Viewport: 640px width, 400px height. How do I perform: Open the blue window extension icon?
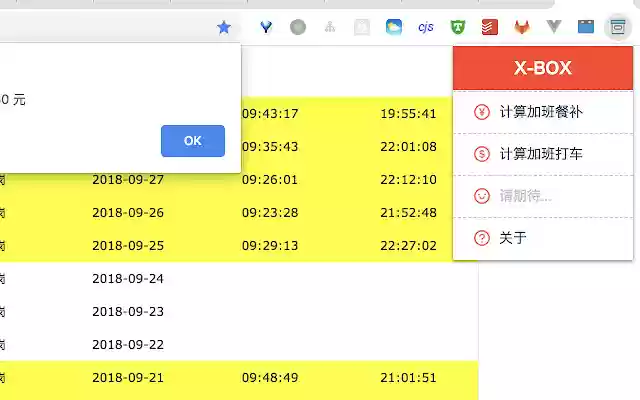[x=586, y=27]
